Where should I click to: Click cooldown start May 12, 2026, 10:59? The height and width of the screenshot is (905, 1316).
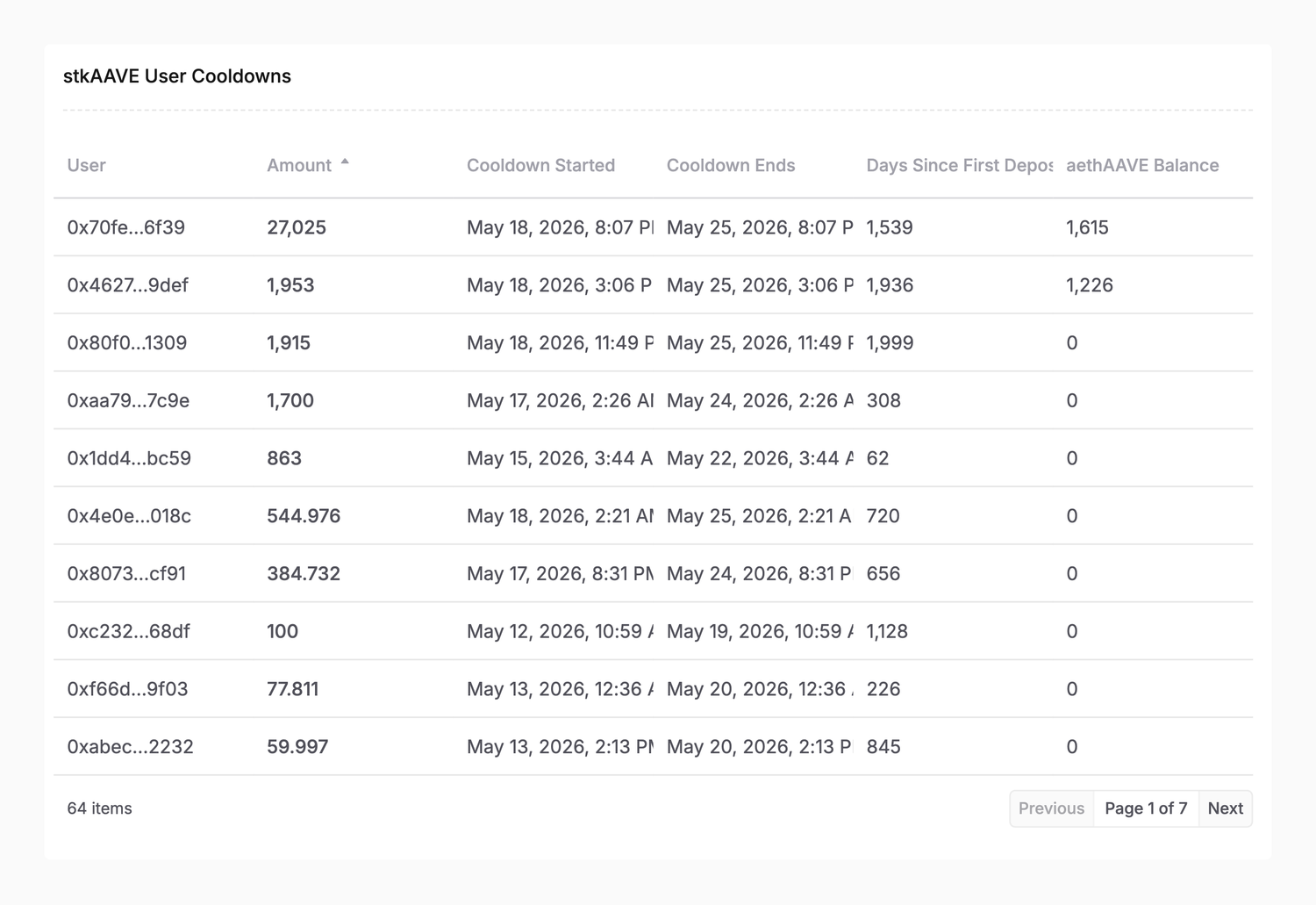[560, 632]
